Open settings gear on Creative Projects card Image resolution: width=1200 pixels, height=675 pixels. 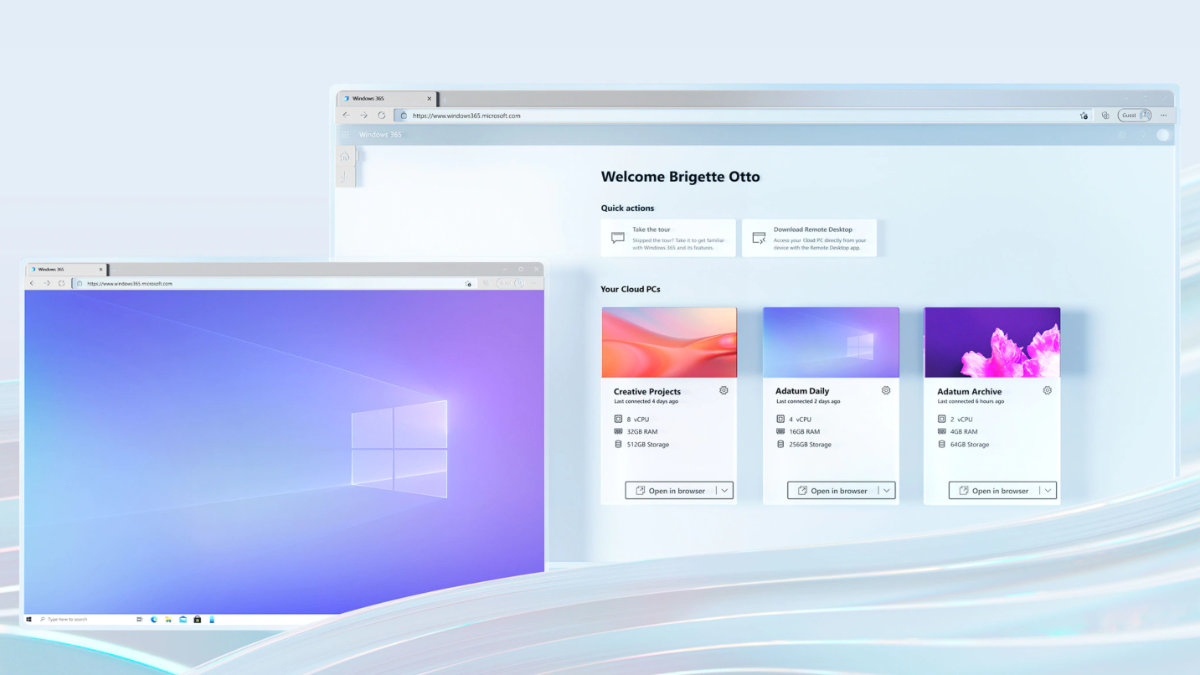(724, 390)
